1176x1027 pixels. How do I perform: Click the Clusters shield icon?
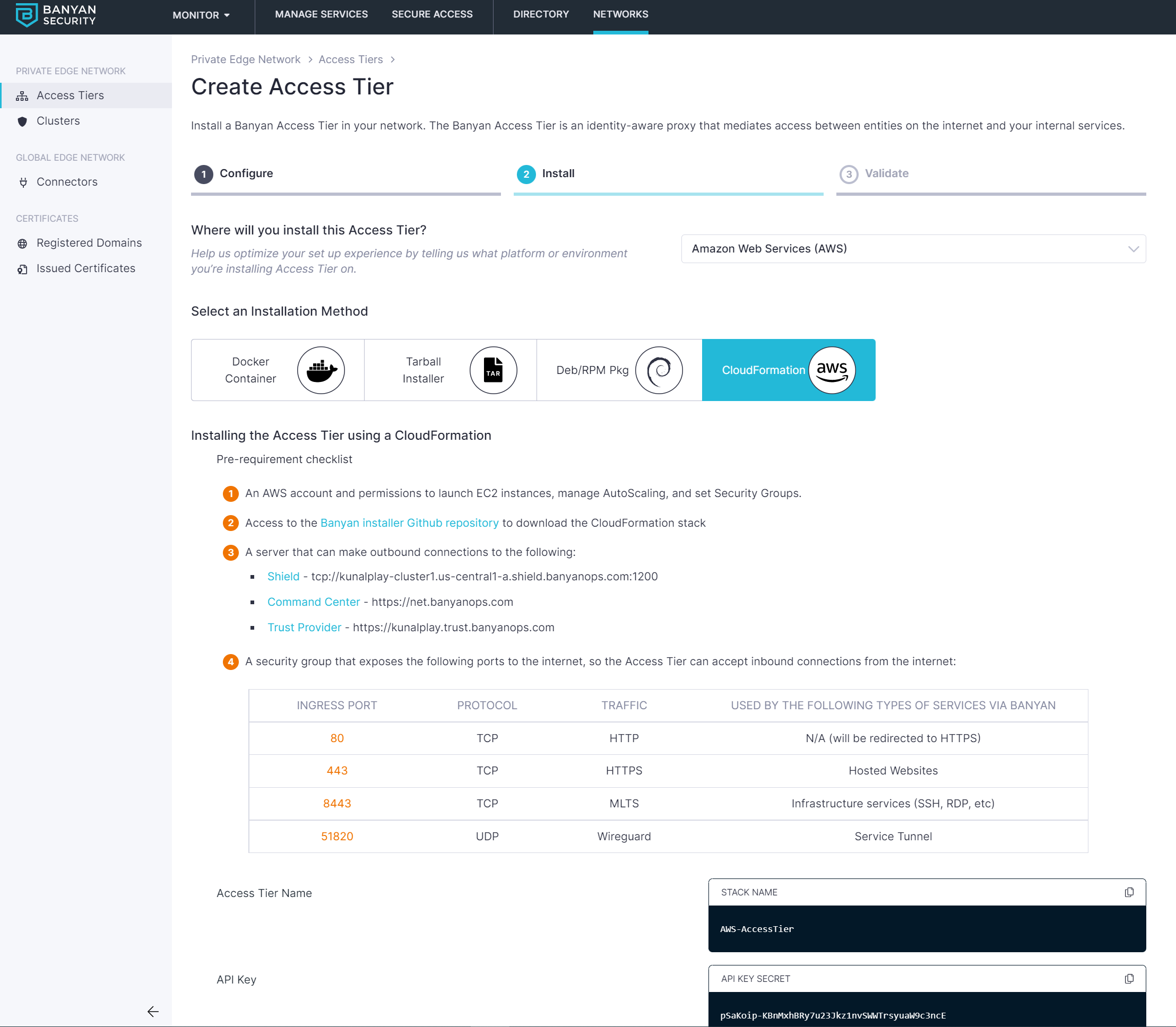(x=22, y=121)
